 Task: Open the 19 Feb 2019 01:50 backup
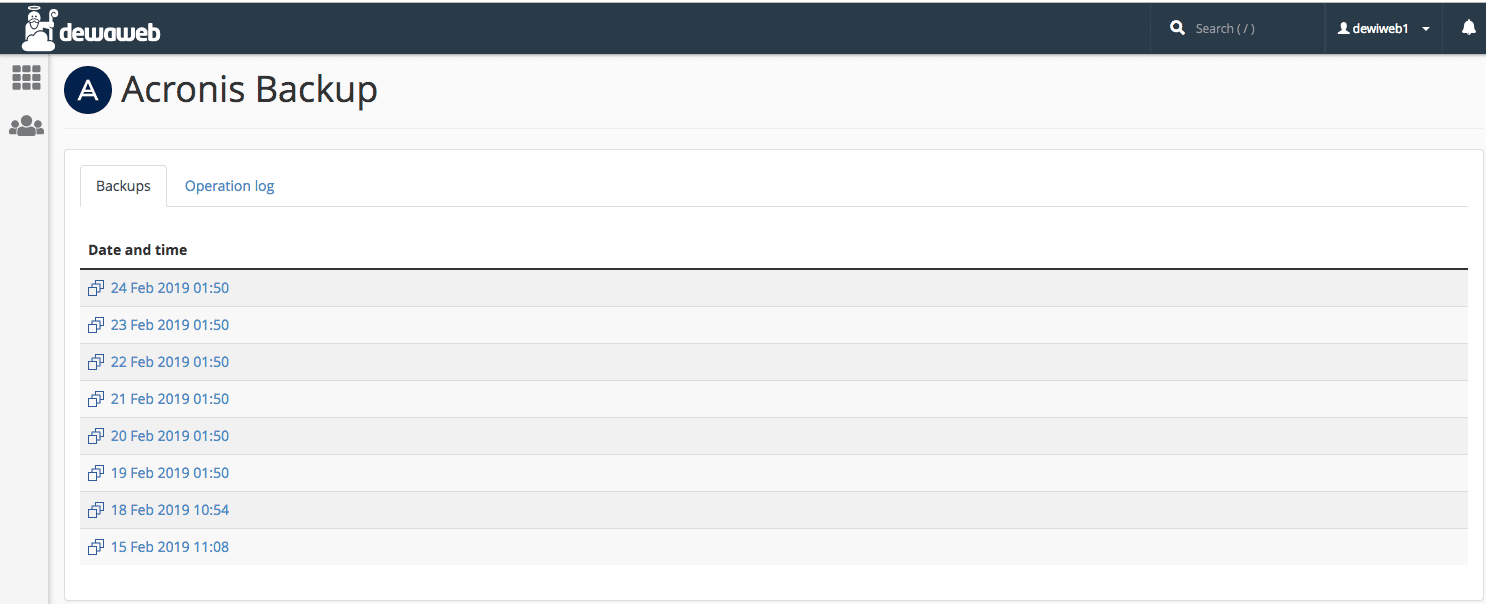coord(170,473)
